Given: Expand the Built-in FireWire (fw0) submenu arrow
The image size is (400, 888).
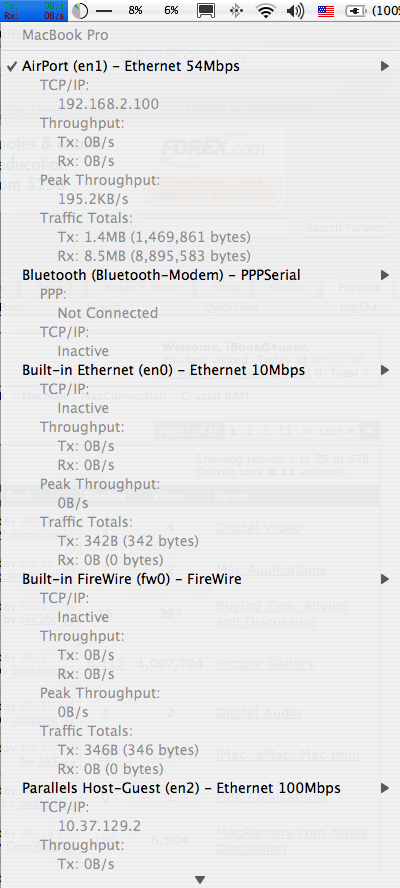Looking at the screenshot, I should coord(385,579).
